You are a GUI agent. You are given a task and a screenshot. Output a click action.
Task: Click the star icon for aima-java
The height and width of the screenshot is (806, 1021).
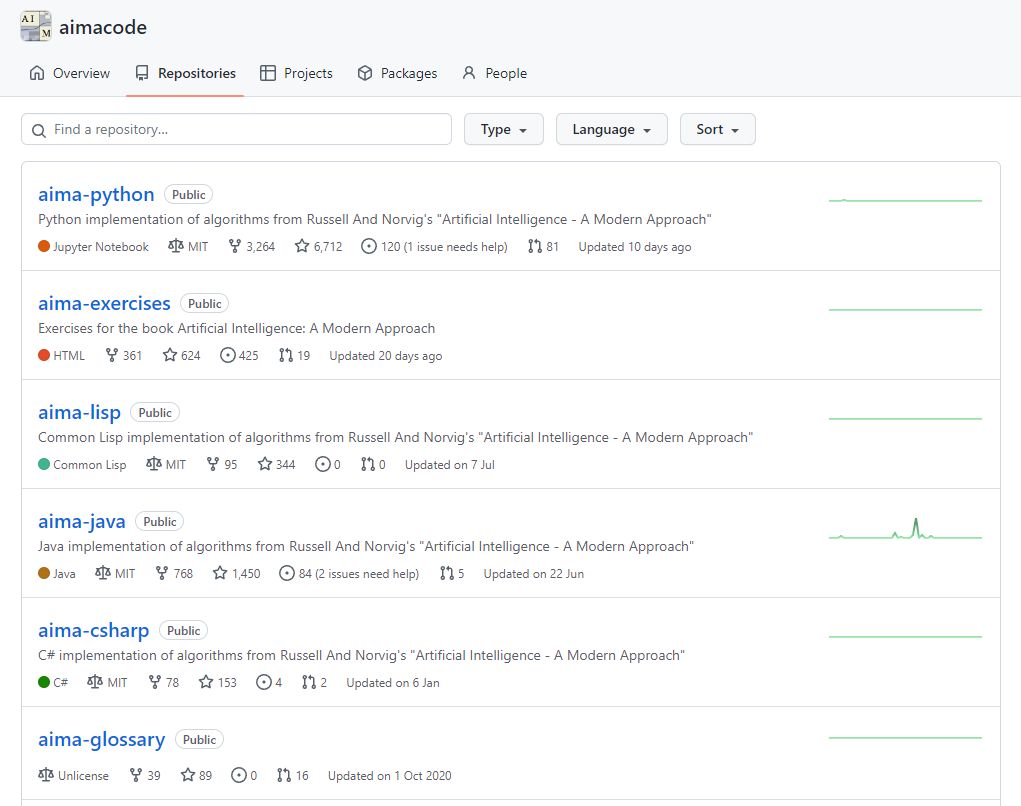[x=220, y=573]
